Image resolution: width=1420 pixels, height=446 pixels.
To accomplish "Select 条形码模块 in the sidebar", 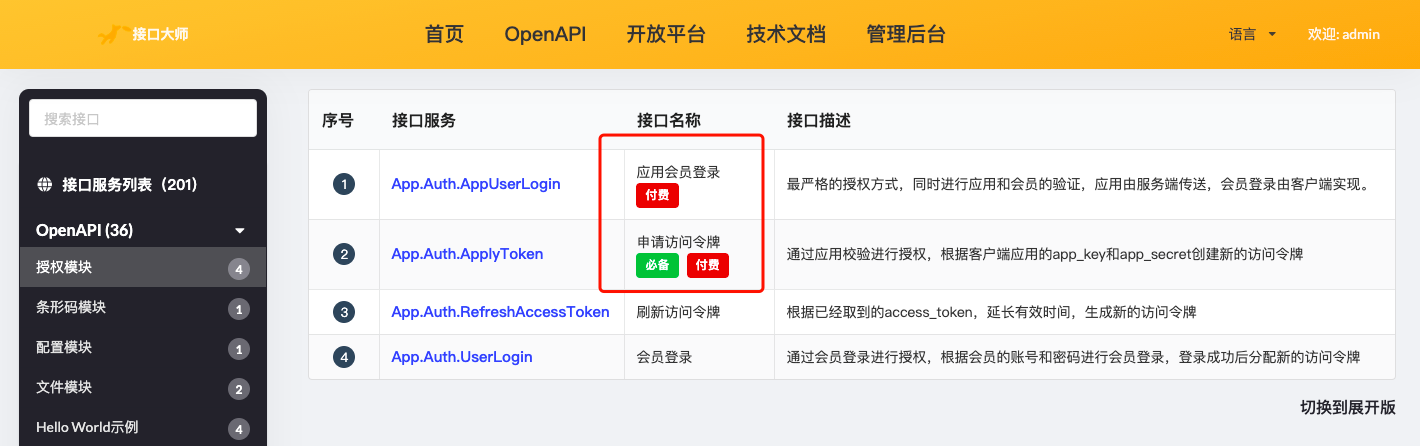I will [71, 307].
